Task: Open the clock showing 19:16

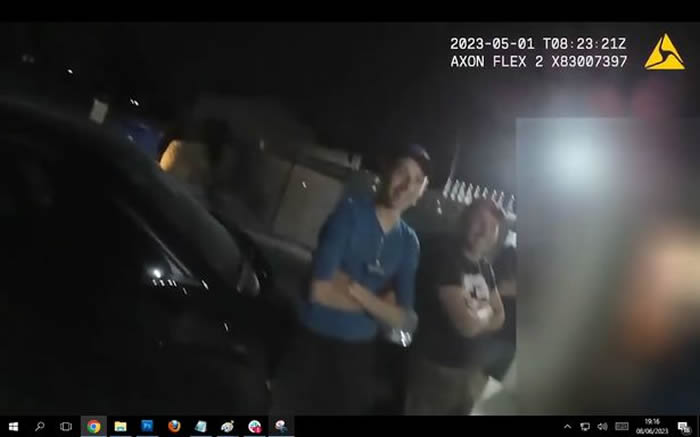Action: point(651,426)
